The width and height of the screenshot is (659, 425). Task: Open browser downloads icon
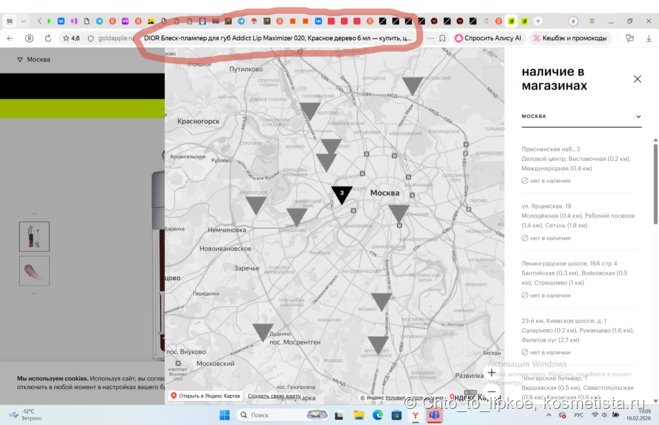coord(648,38)
